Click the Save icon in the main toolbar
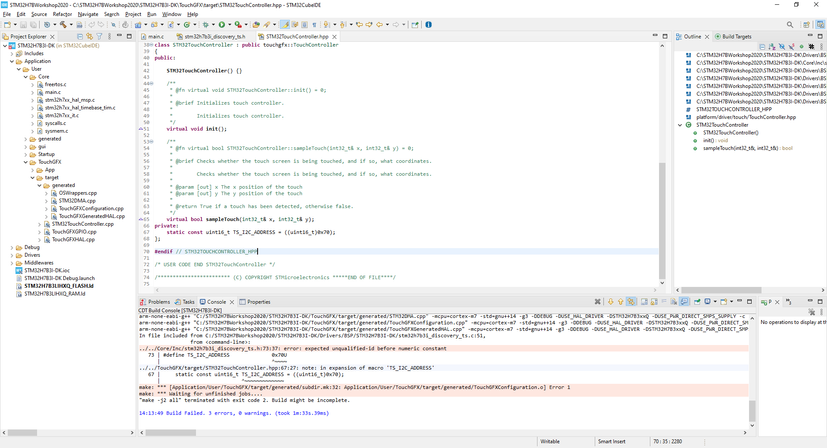827x448 pixels. 23,25
